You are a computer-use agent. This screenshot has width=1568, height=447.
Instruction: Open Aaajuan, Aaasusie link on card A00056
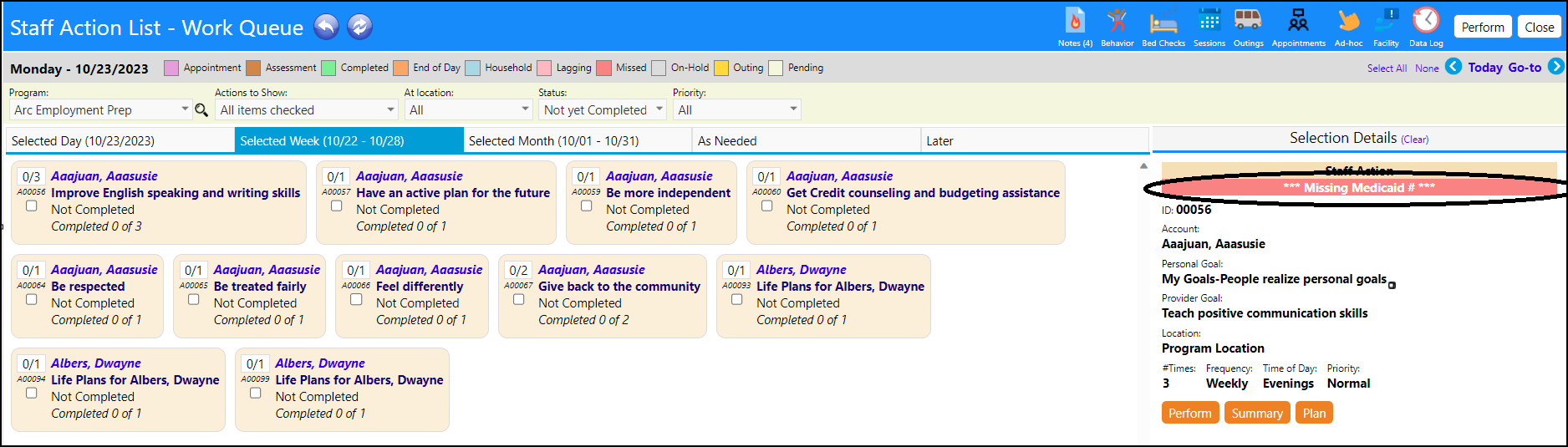(x=104, y=175)
